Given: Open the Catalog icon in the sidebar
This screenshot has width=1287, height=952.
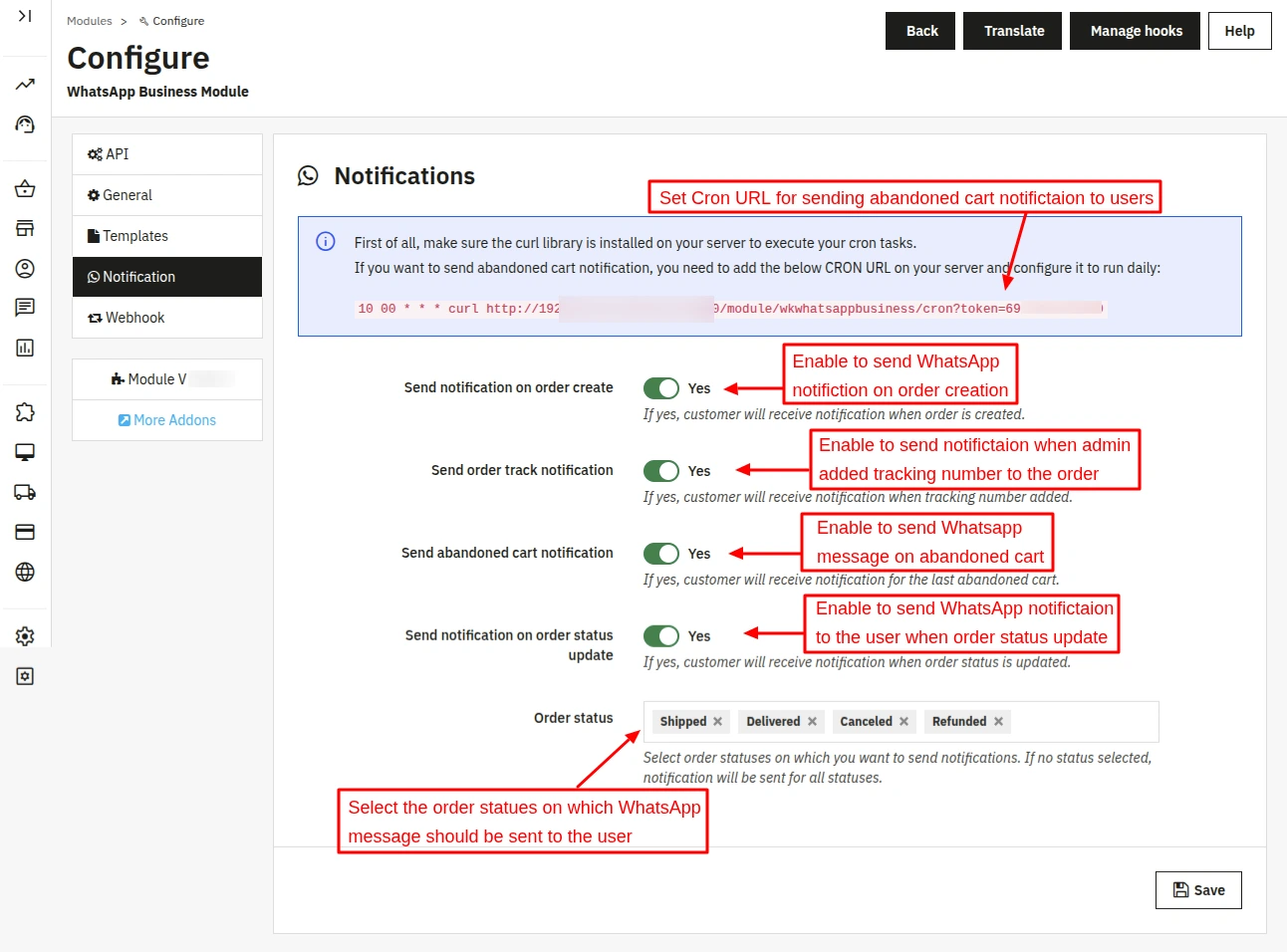Looking at the screenshot, I should 25,228.
